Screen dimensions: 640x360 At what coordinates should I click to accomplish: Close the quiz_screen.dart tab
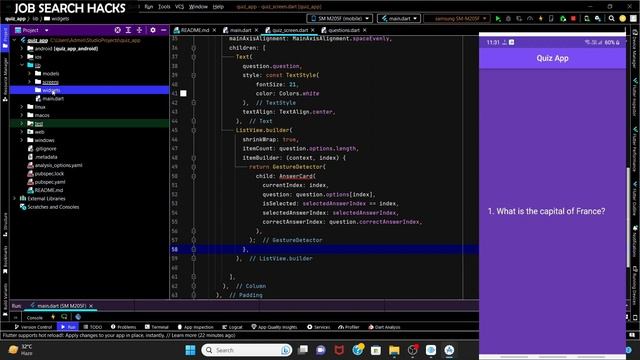point(313,30)
